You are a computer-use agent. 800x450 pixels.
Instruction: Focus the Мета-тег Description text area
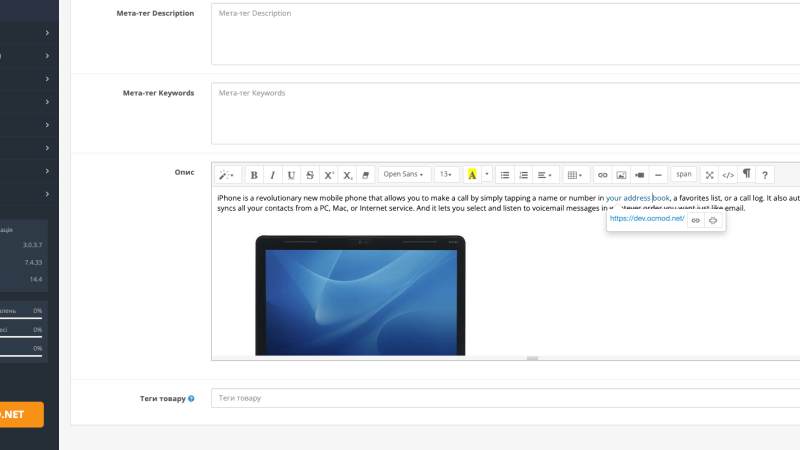(506, 34)
